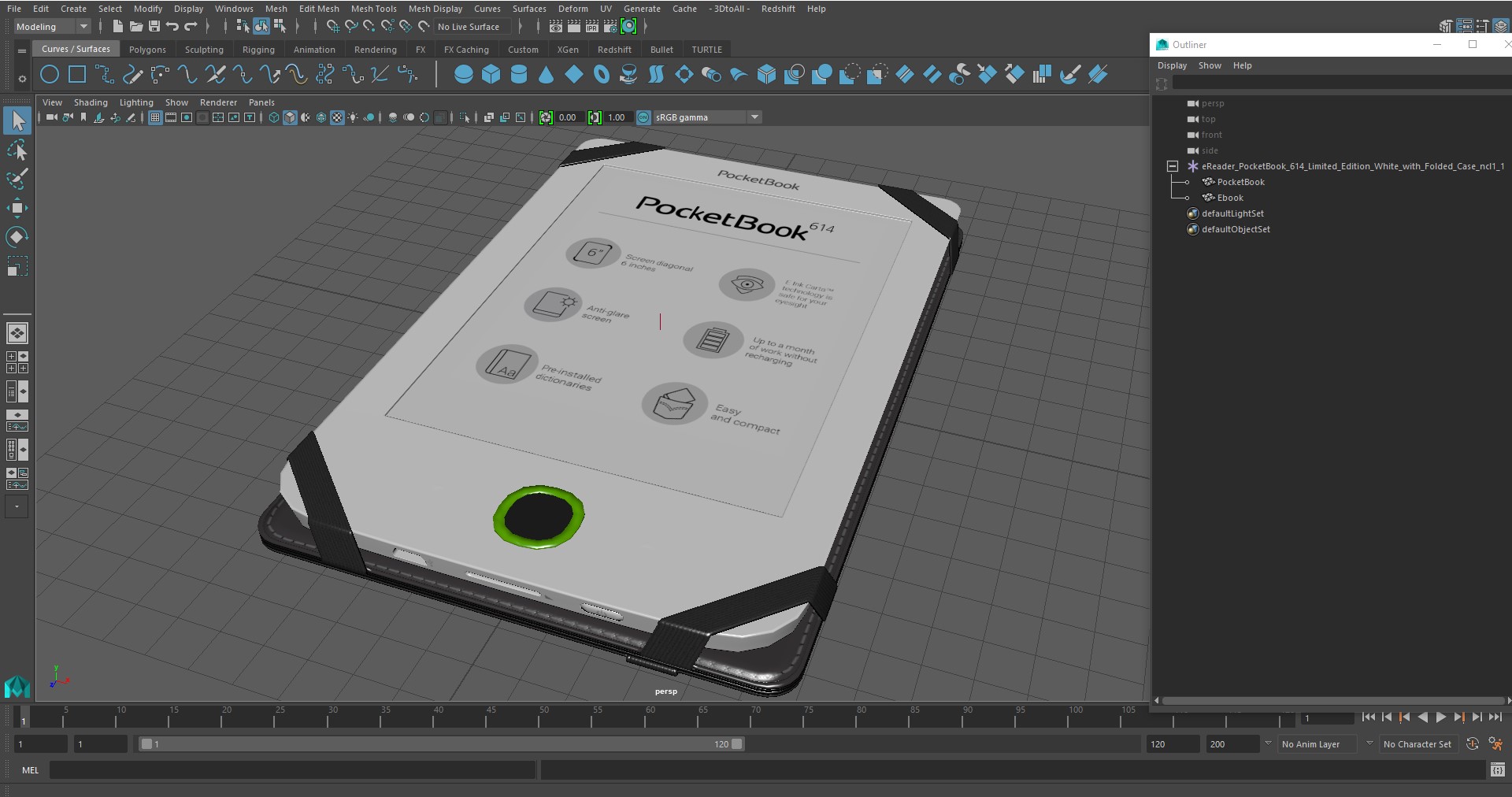Toggle textured display in viewport
Viewport: 1512px width, 797px height.
click(x=337, y=117)
